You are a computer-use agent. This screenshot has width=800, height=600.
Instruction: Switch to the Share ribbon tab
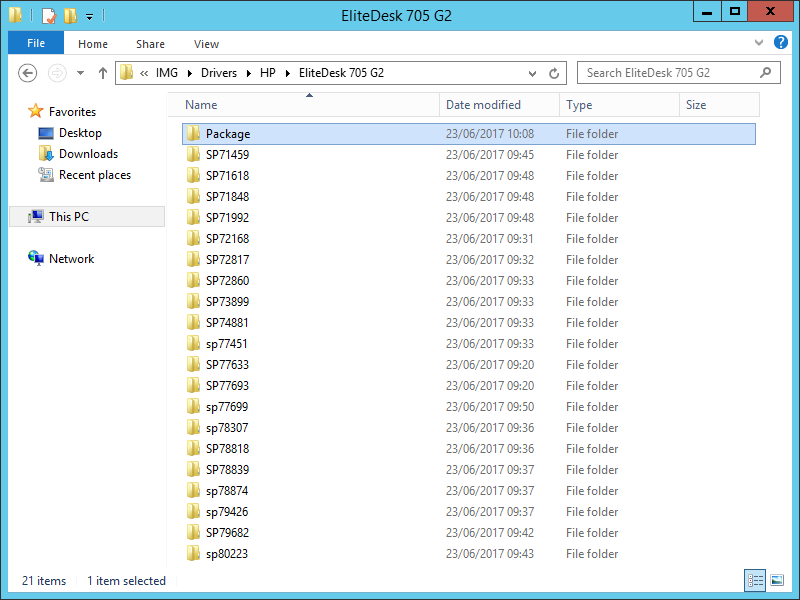point(150,44)
